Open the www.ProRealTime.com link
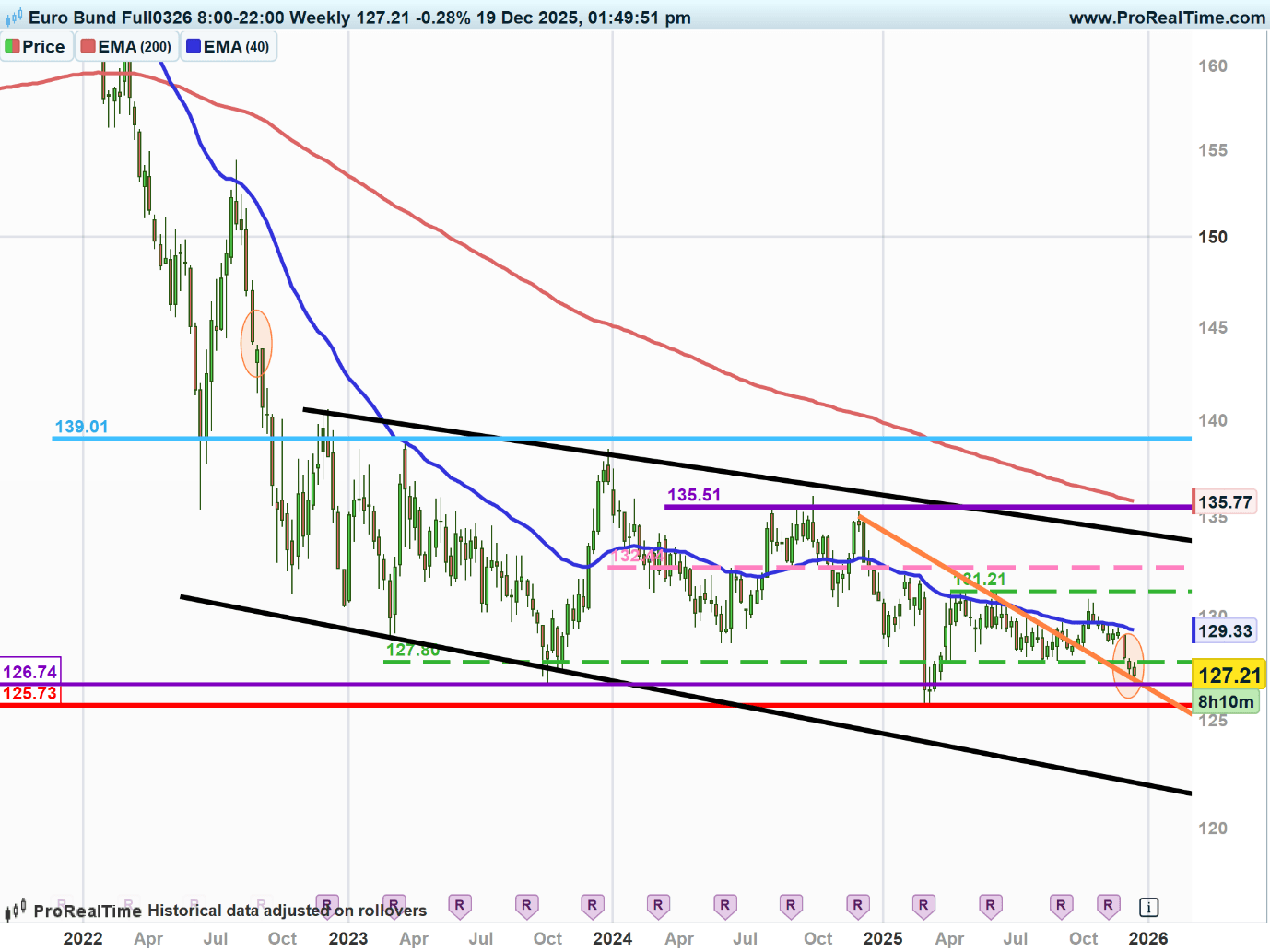The height and width of the screenshot is (952, 1270). click(x=1167, y=18)
